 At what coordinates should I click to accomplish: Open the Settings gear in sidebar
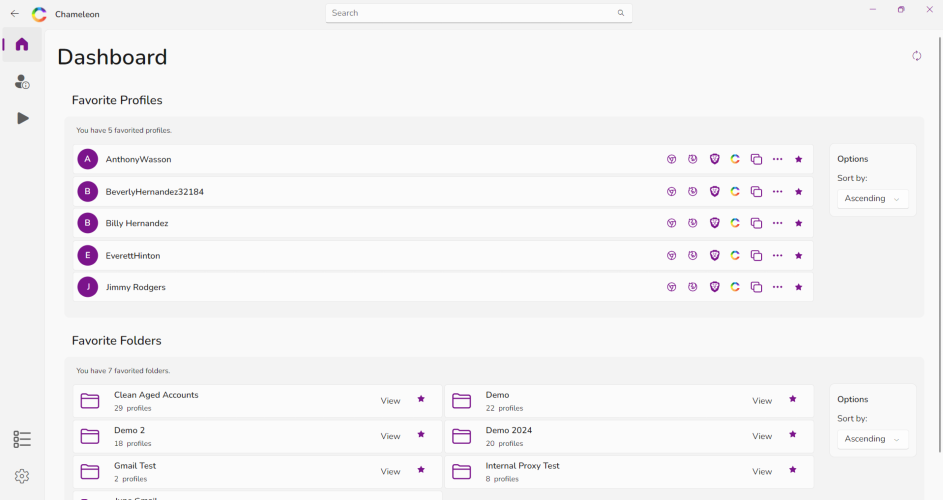point(22,476)
